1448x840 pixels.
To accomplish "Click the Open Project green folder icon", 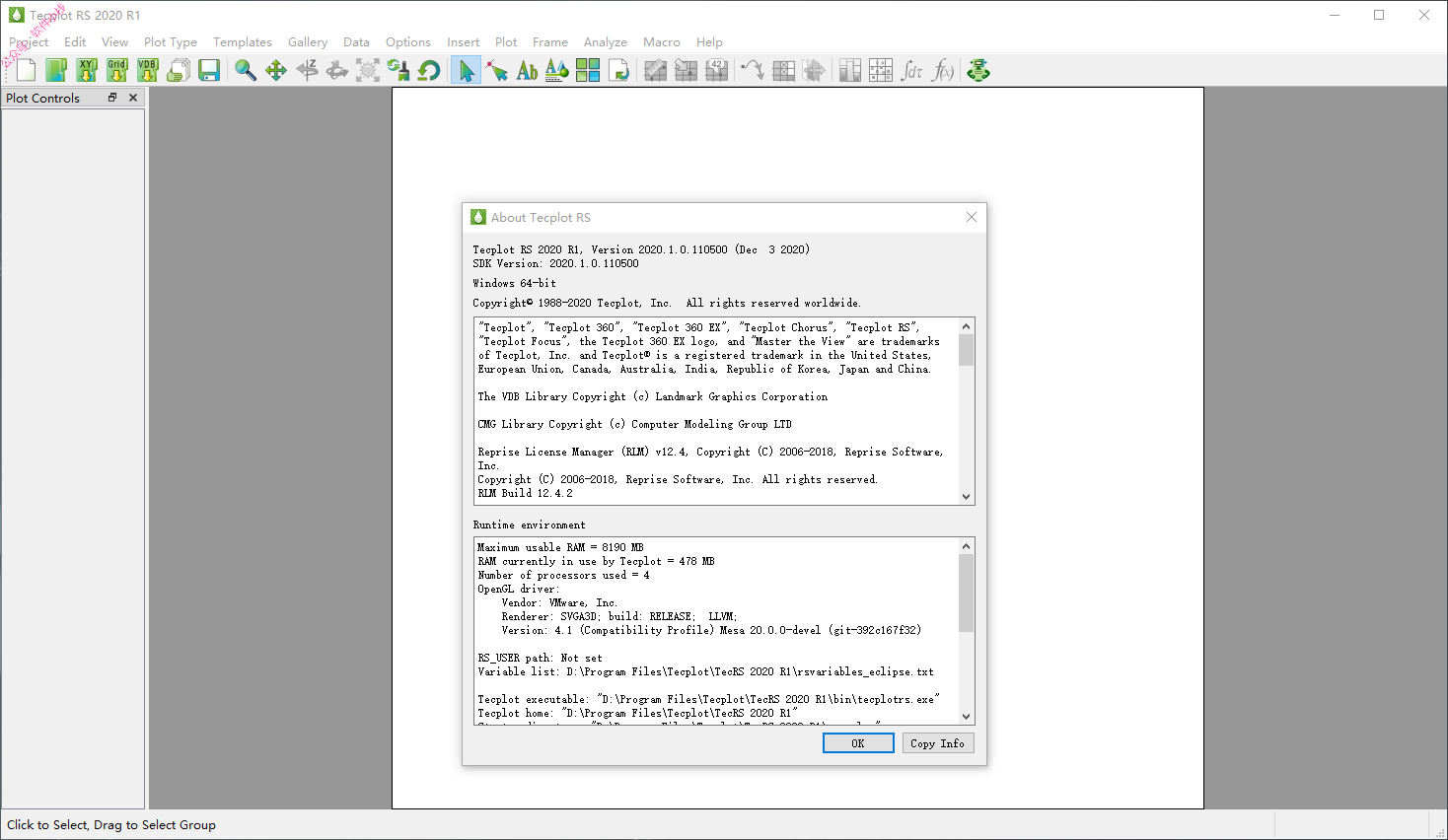I will point(56,70).
